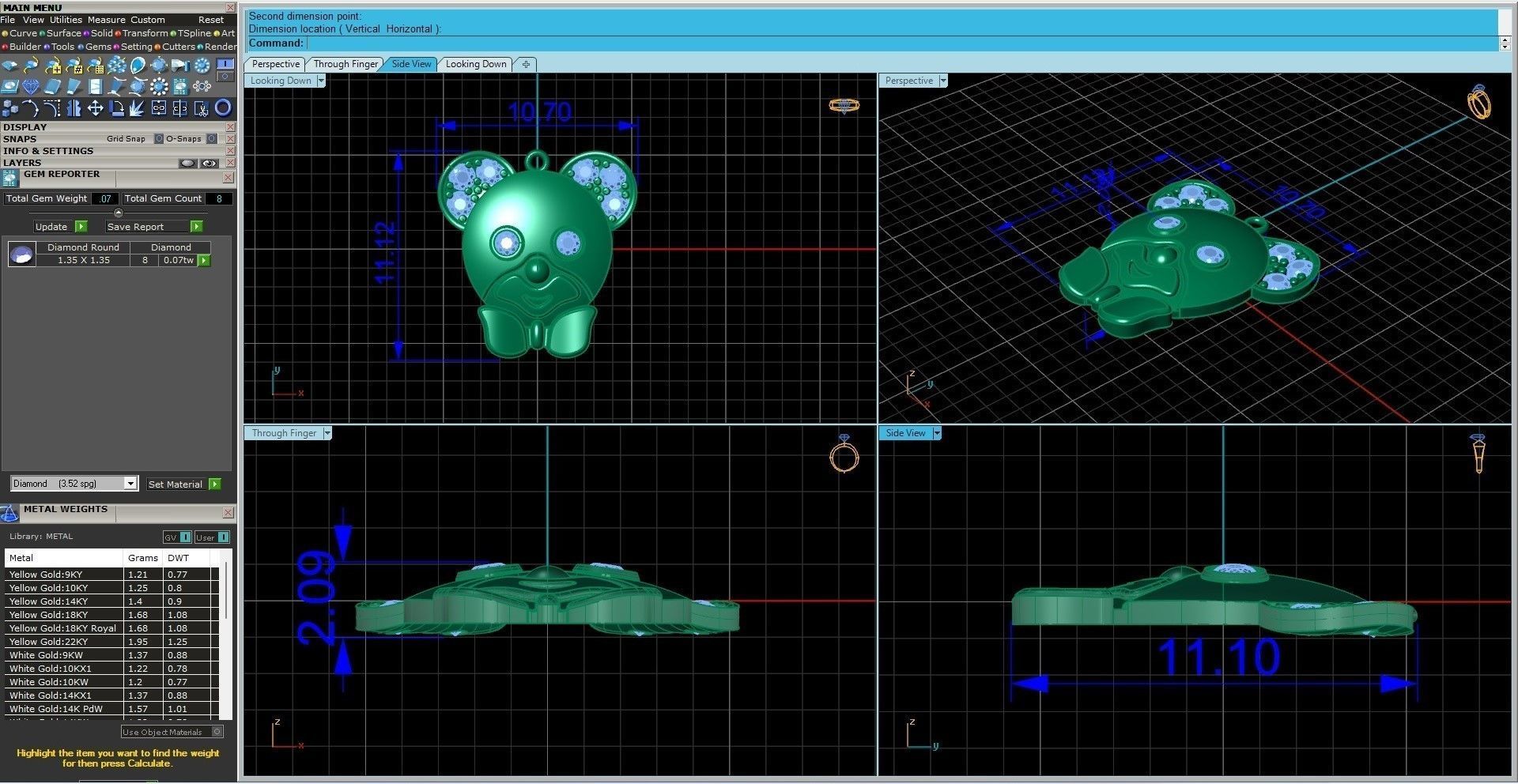Open the Utilities menu
Viewport: 1518px width, 784px height.
(x=66, y=20)
